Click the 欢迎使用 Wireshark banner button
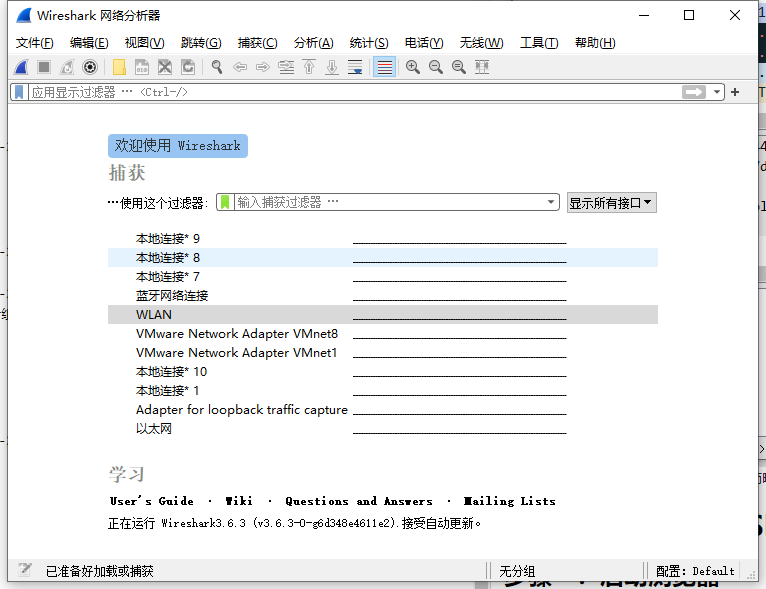The image size is (766, 589). [178, 146]
